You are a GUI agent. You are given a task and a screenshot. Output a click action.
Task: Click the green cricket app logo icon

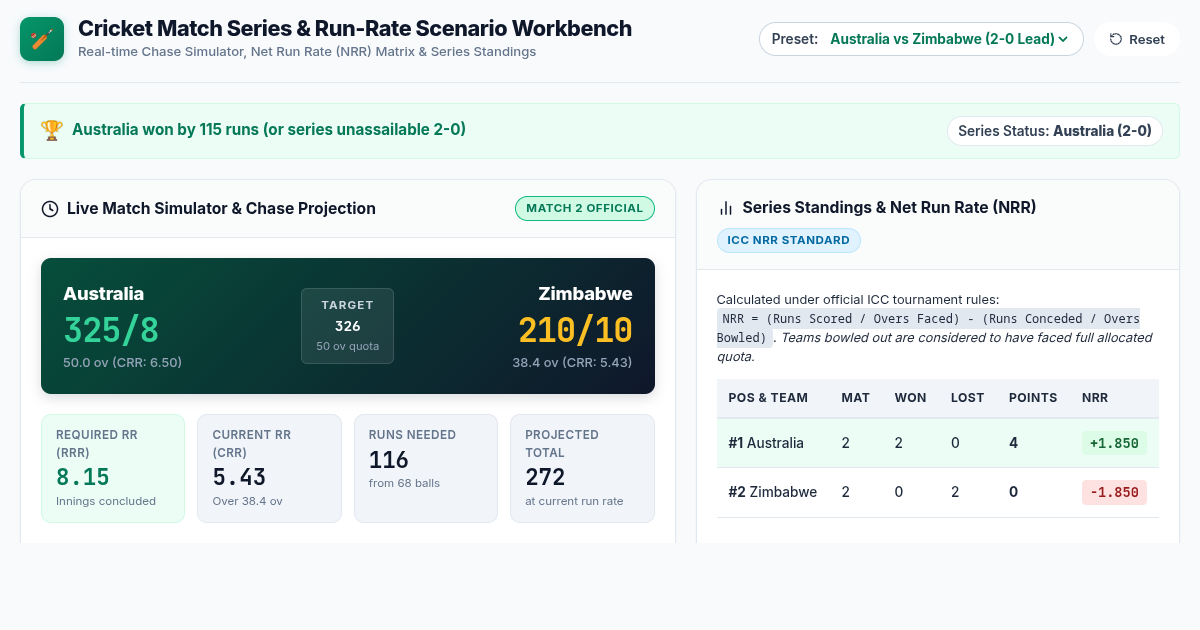42,39
